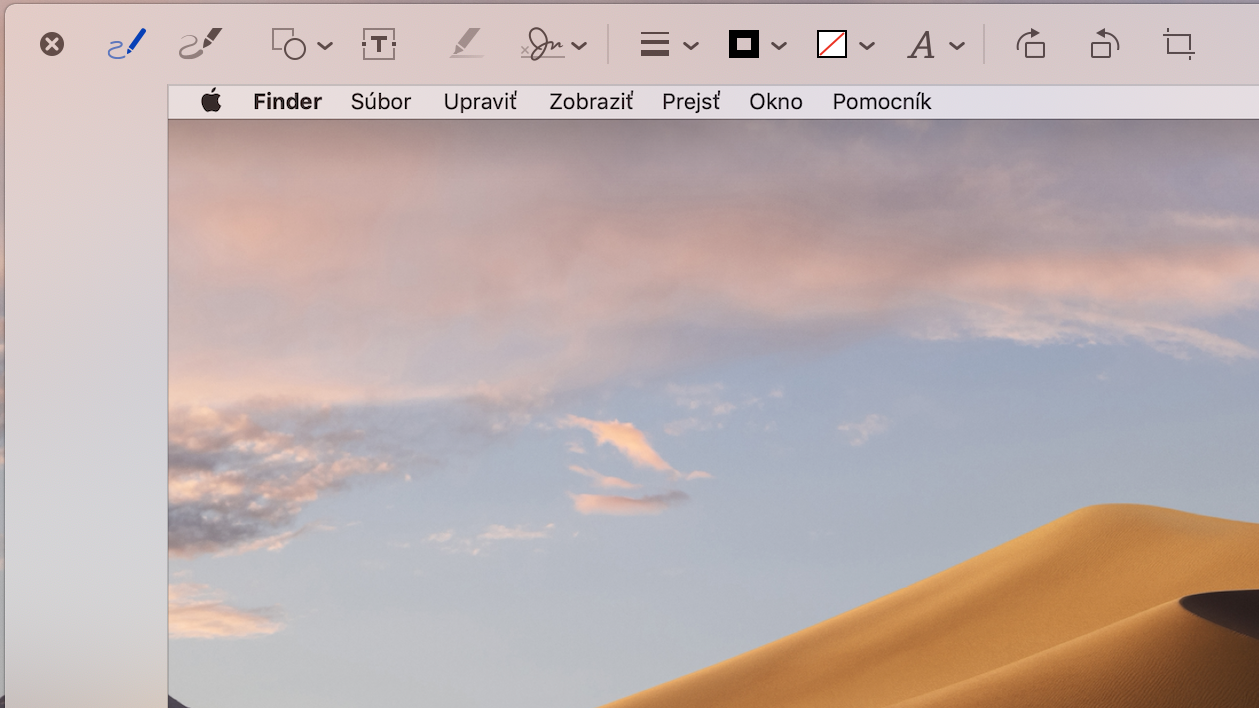The image size is (1259, 708).
Task: Open the Okno menu
Action: [x=776, y=102]
